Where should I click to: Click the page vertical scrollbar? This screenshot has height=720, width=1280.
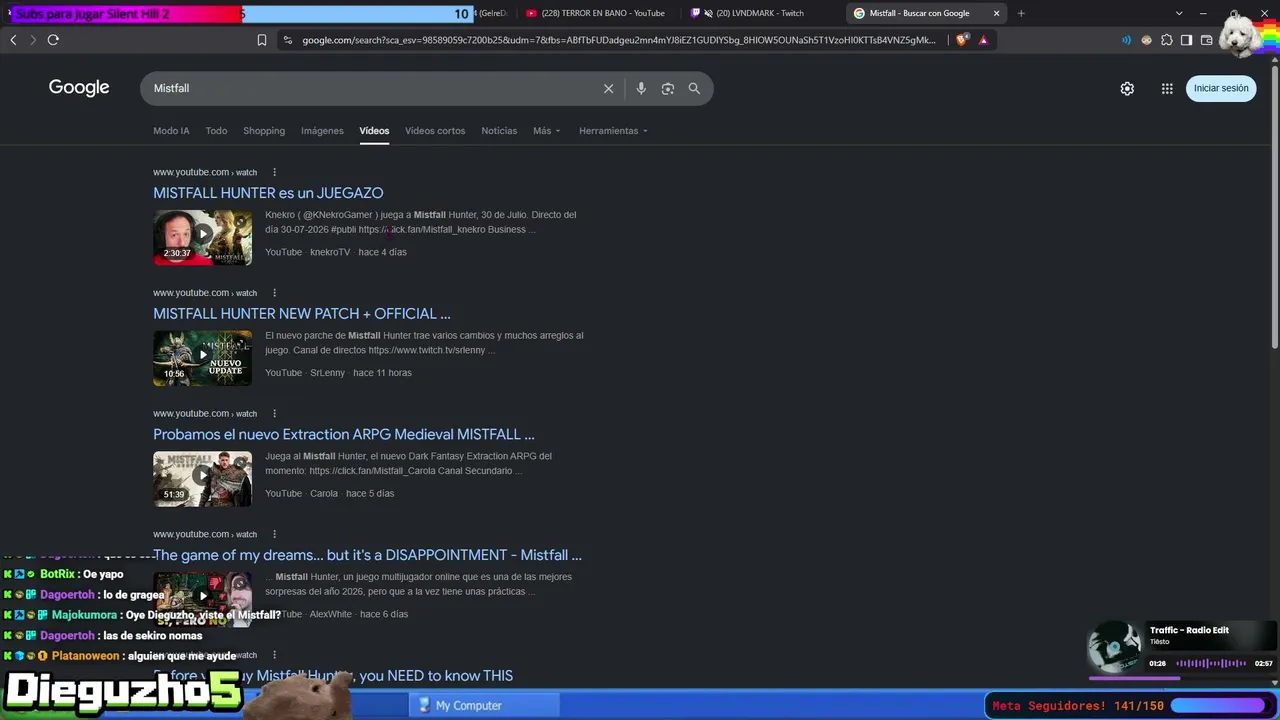pyautogui.click(x=1274, y=205)
